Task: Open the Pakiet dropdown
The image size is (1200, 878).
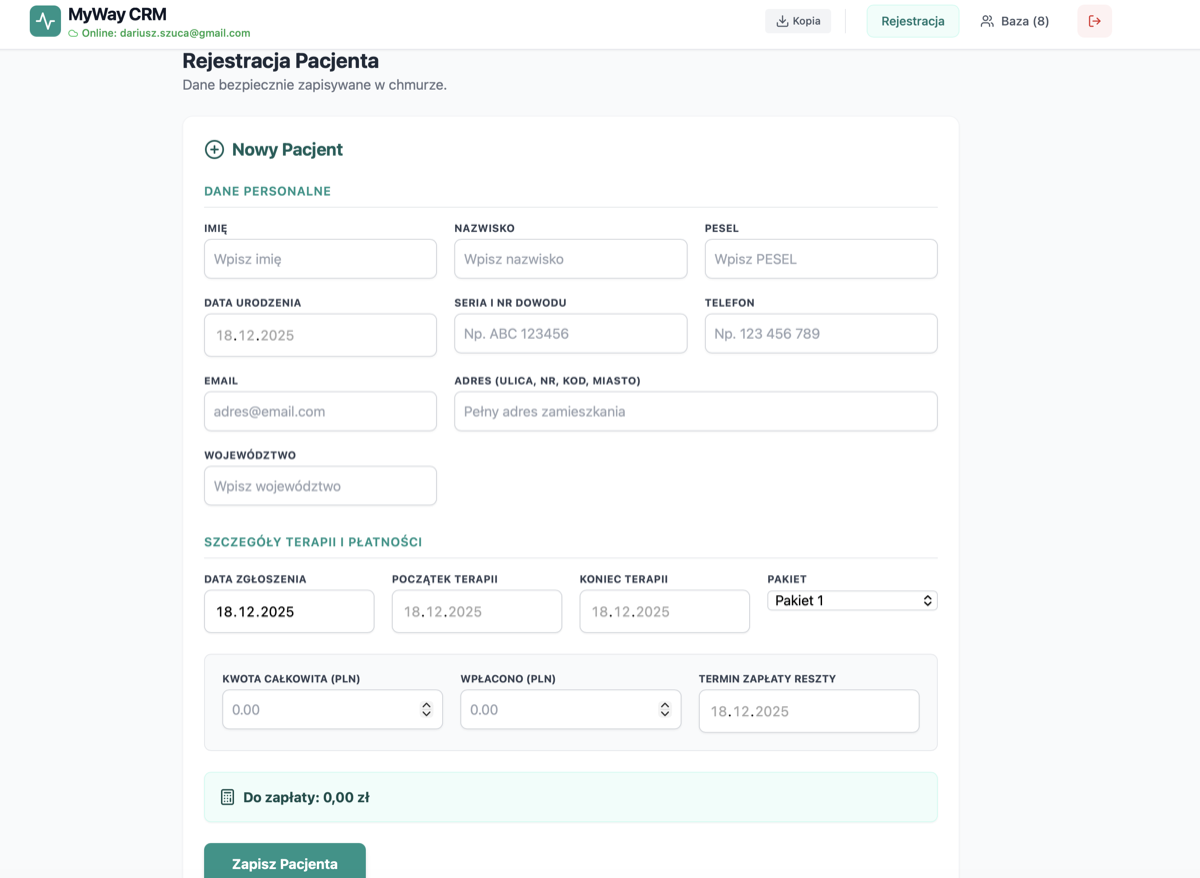Action: (x=851, y=600)
